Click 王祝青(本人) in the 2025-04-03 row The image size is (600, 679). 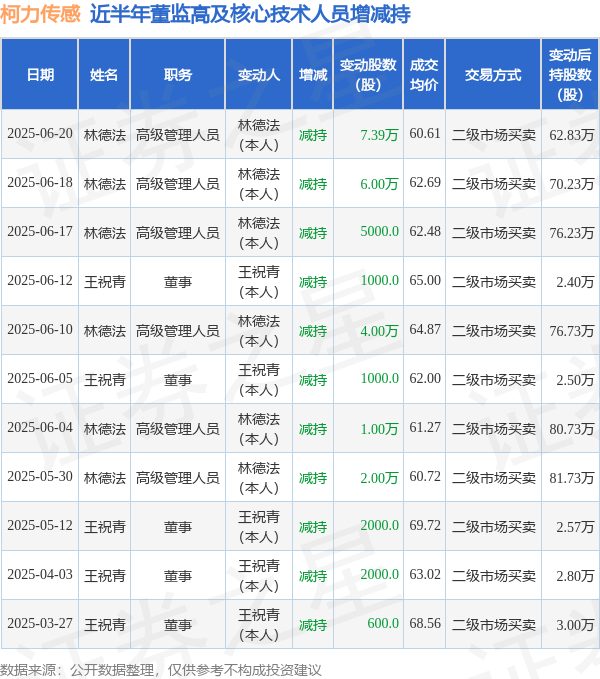259,575
